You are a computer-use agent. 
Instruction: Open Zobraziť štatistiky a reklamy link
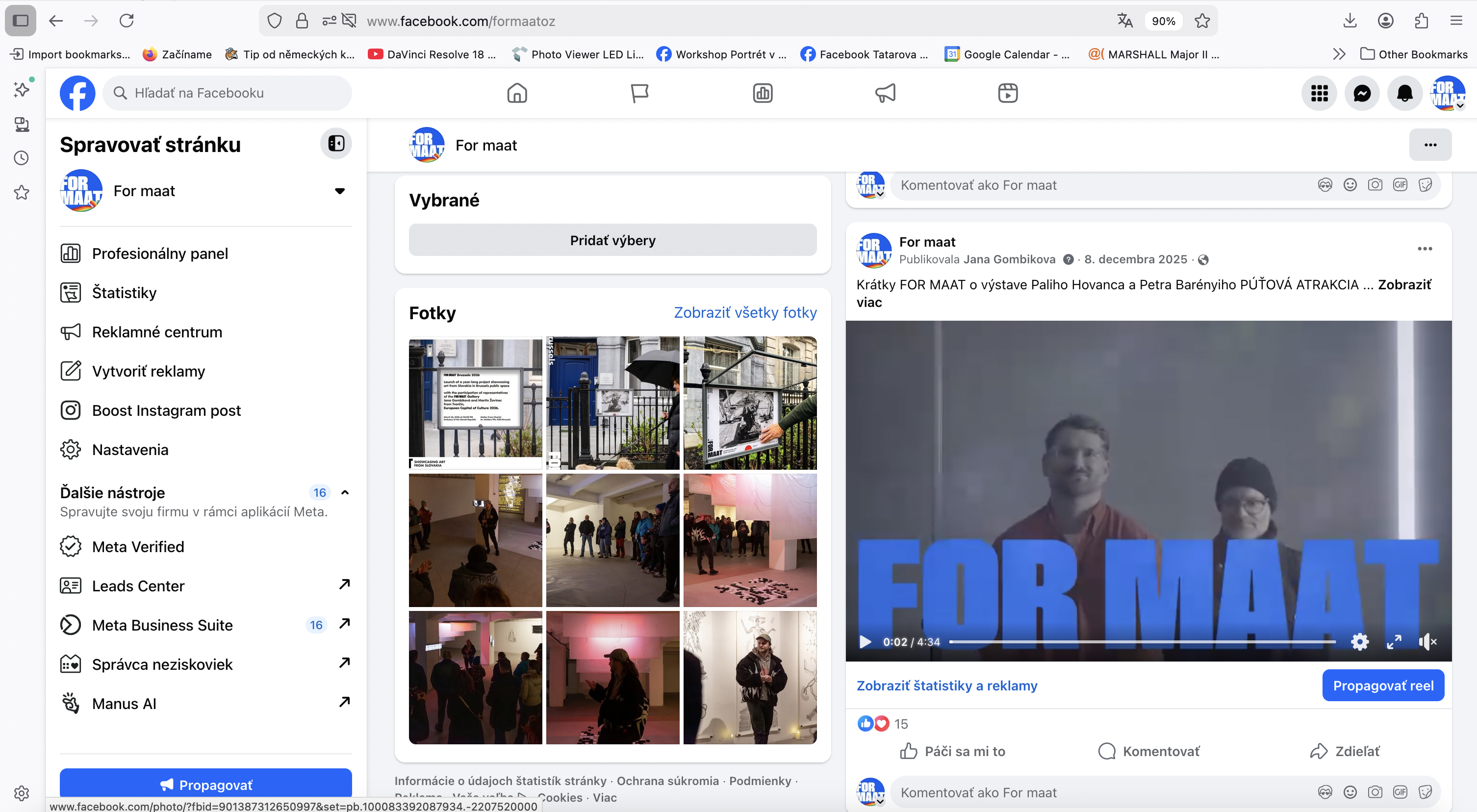pyautogui.click(x=946, y=685)
